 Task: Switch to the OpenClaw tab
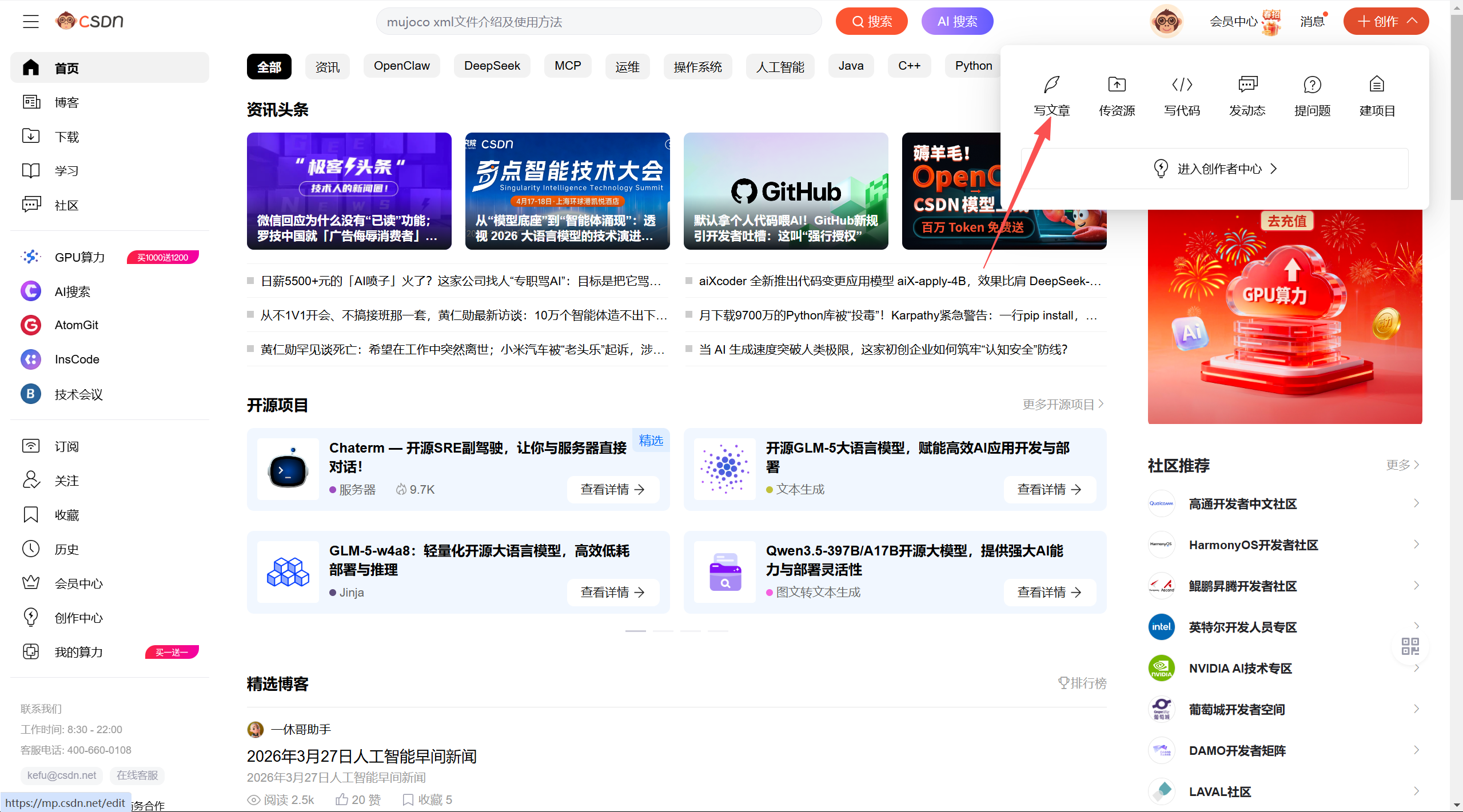(x=401, y=65)
